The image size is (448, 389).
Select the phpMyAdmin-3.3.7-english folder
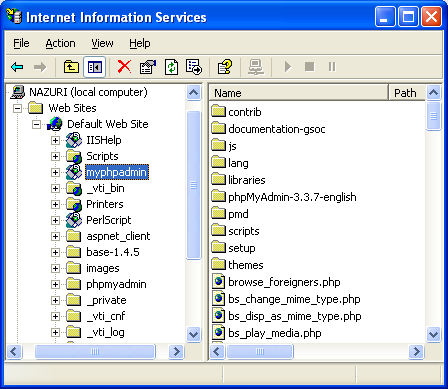coord(284,197)
